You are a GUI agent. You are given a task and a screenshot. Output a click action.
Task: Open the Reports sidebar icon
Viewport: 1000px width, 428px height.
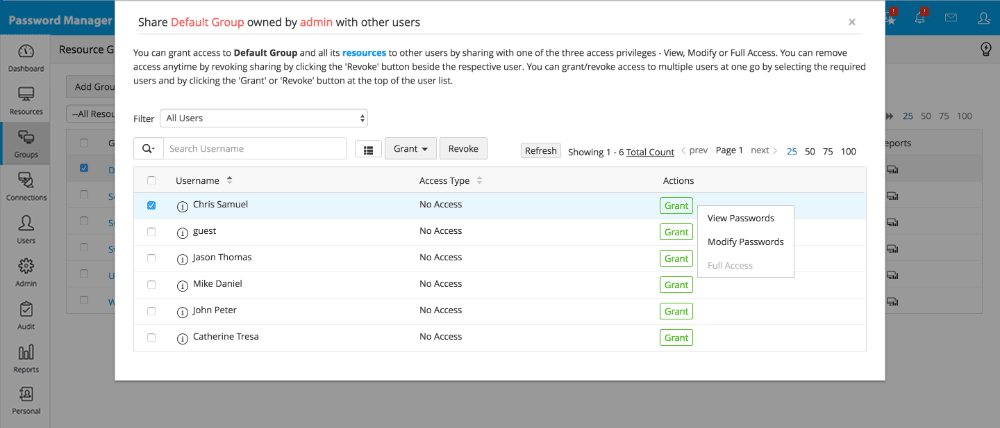tap(26, 357)
